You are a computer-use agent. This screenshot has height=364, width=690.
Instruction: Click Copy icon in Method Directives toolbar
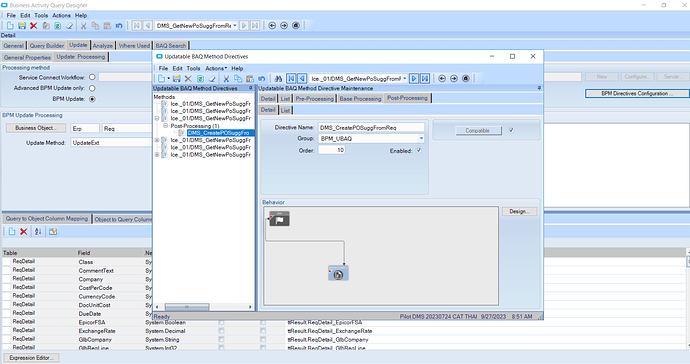238,78
